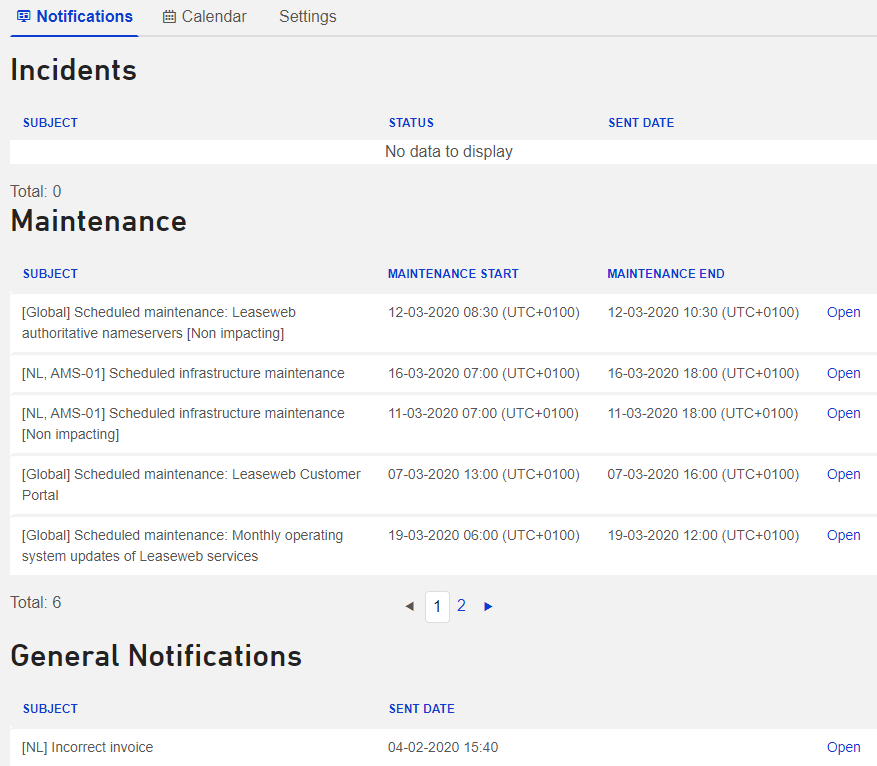Screen dimensions: 877x766
Task: Click sent date '04-02-2020 15:40'
Action: (443, 747)
